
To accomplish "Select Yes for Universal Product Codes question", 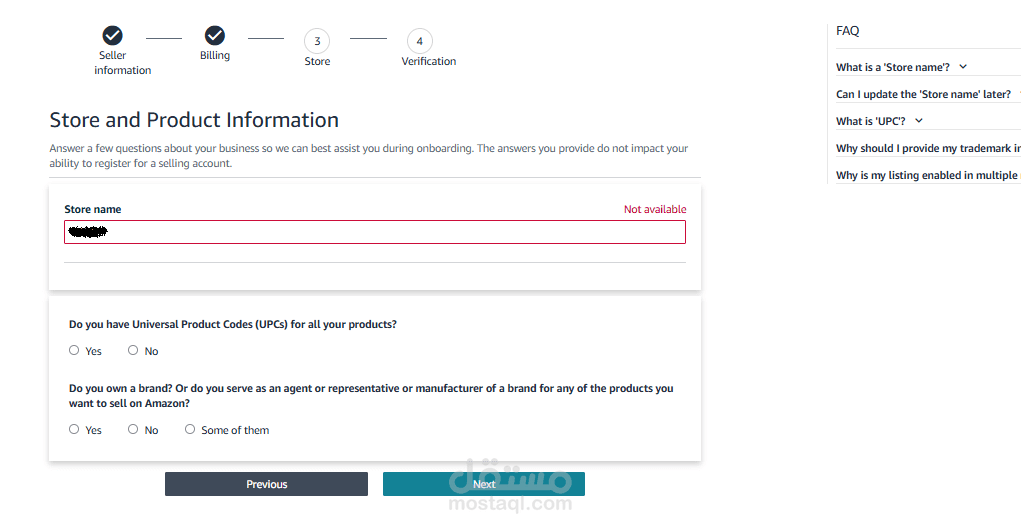I will (74, 350).
